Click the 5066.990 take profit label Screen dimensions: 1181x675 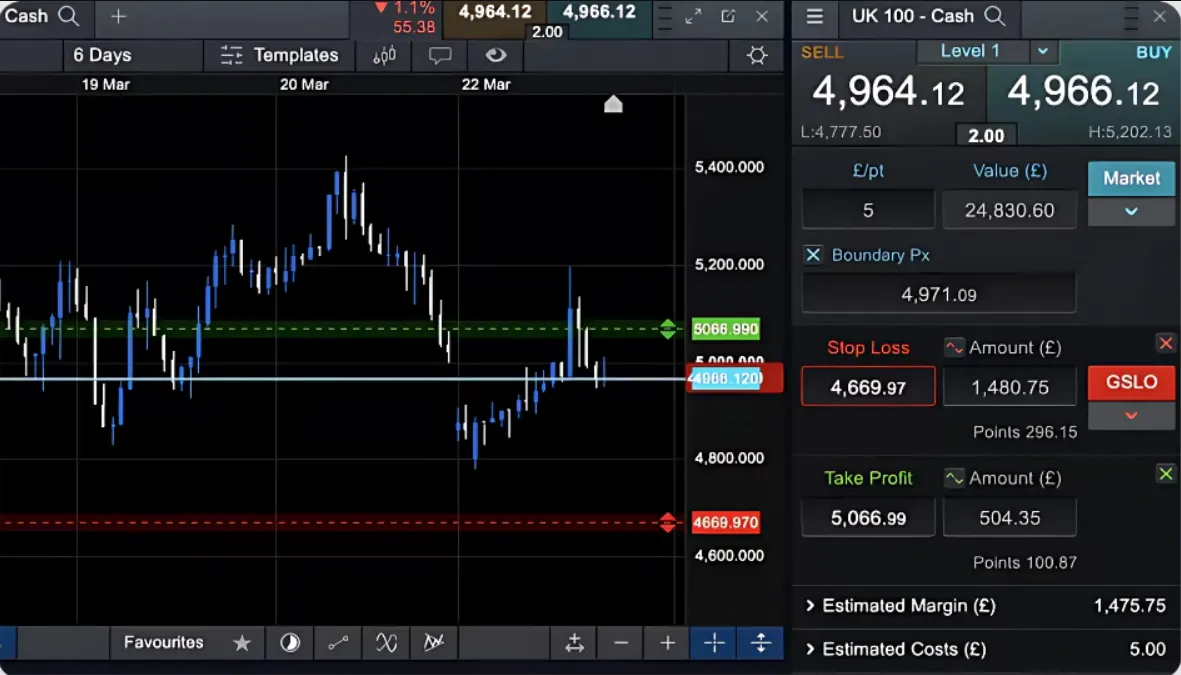point(726,329)
